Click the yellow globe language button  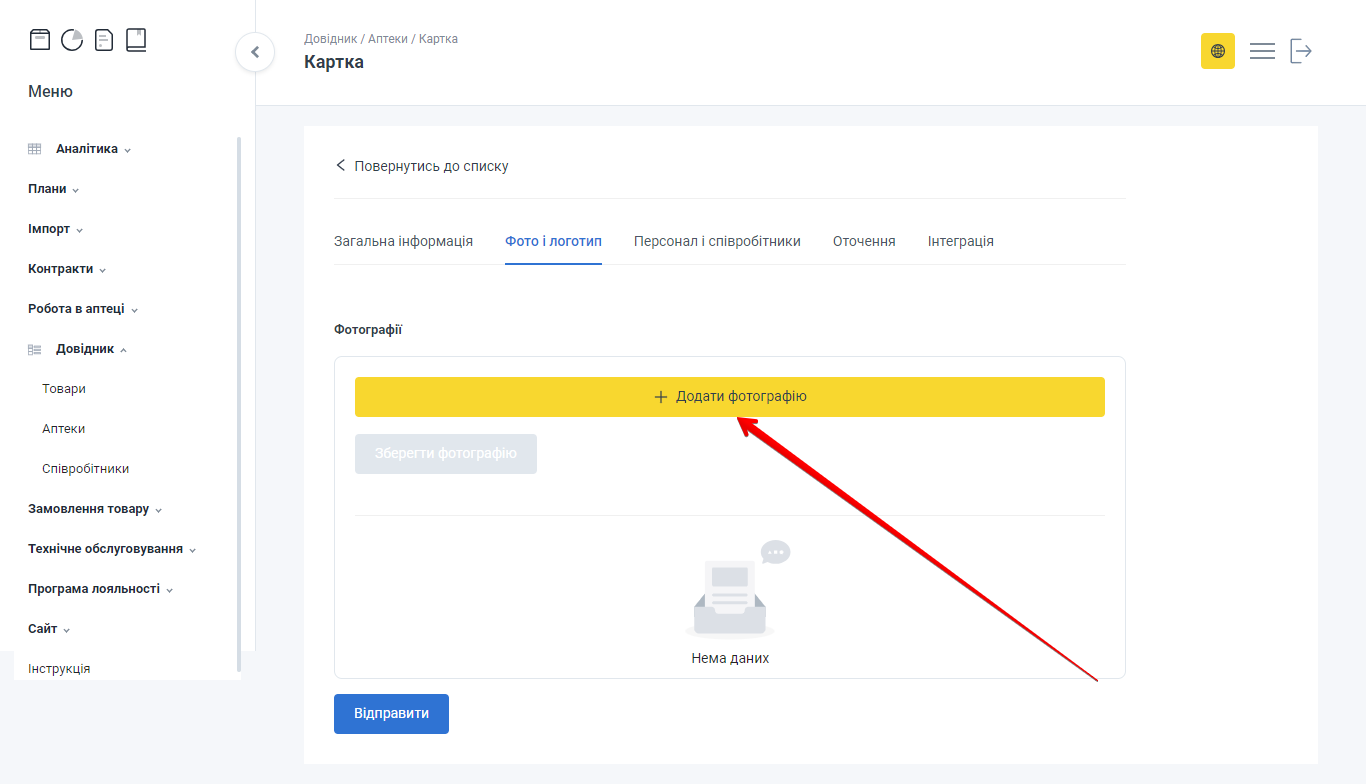click(x=1217, y=51)
